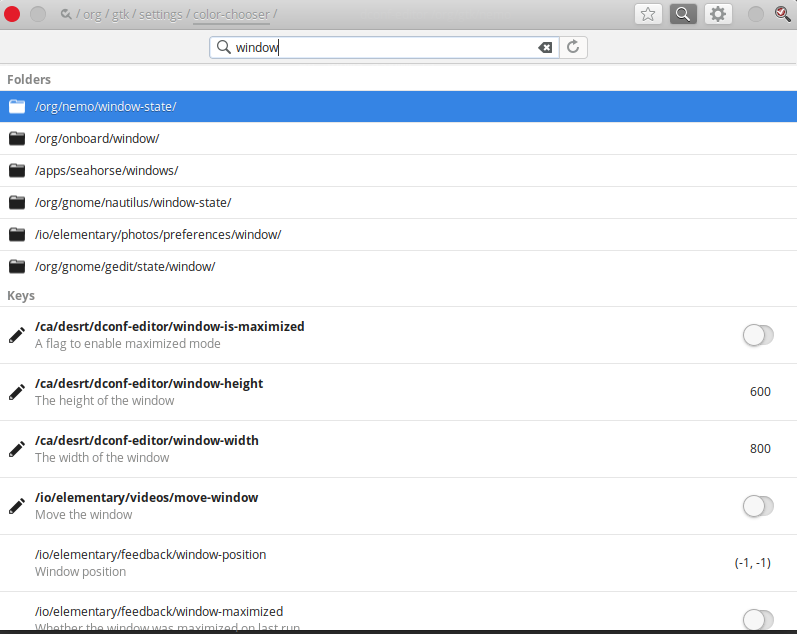Click the window-width value 800
Image resolution: width=797 pixels, height=634 pixels.
click(760, 448)
